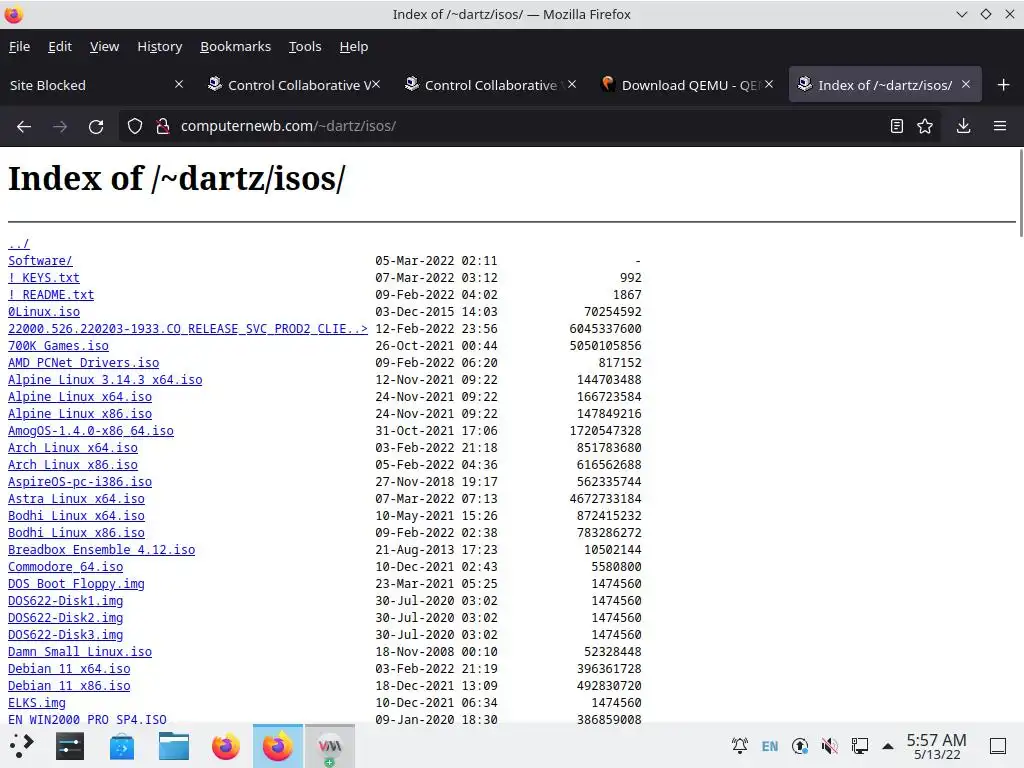The image size is (1024, 768).
Task: Open a new tab with plus button
Action: (1004, 85)
